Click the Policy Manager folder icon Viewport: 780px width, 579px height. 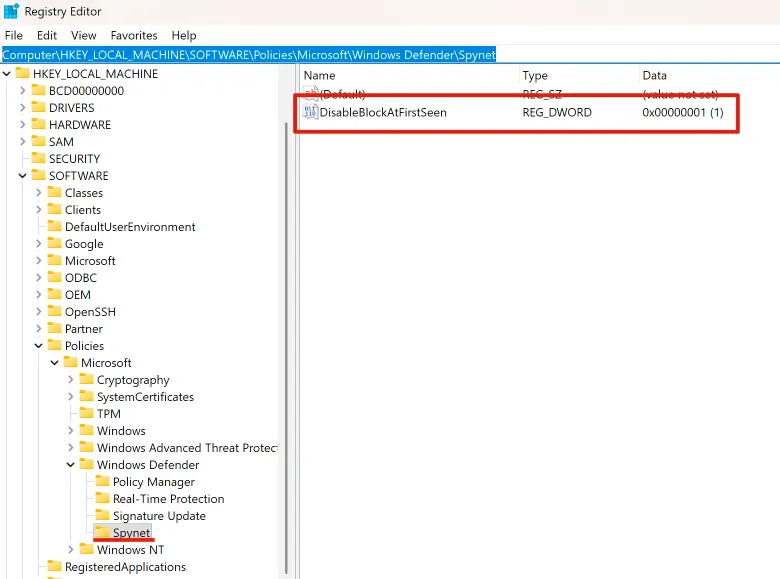(102, 482)
